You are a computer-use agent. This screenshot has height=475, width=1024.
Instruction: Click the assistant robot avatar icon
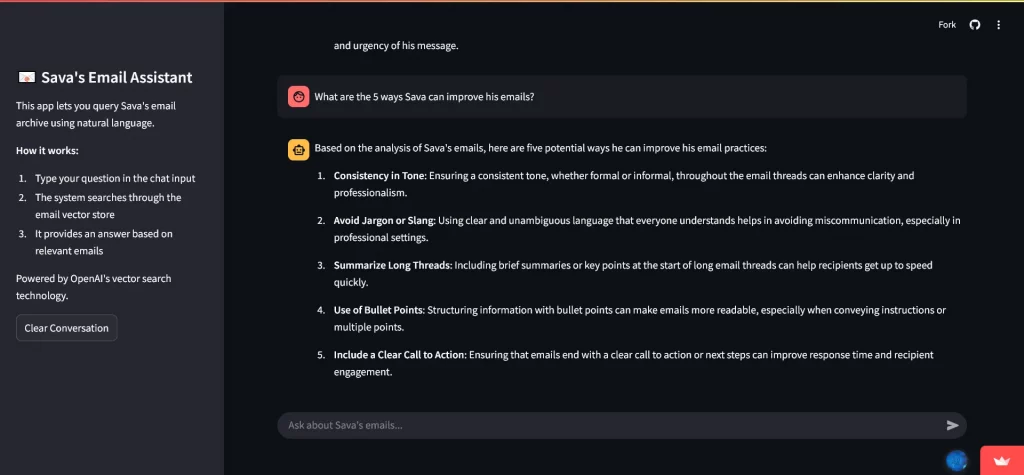(x=298, y=149)
